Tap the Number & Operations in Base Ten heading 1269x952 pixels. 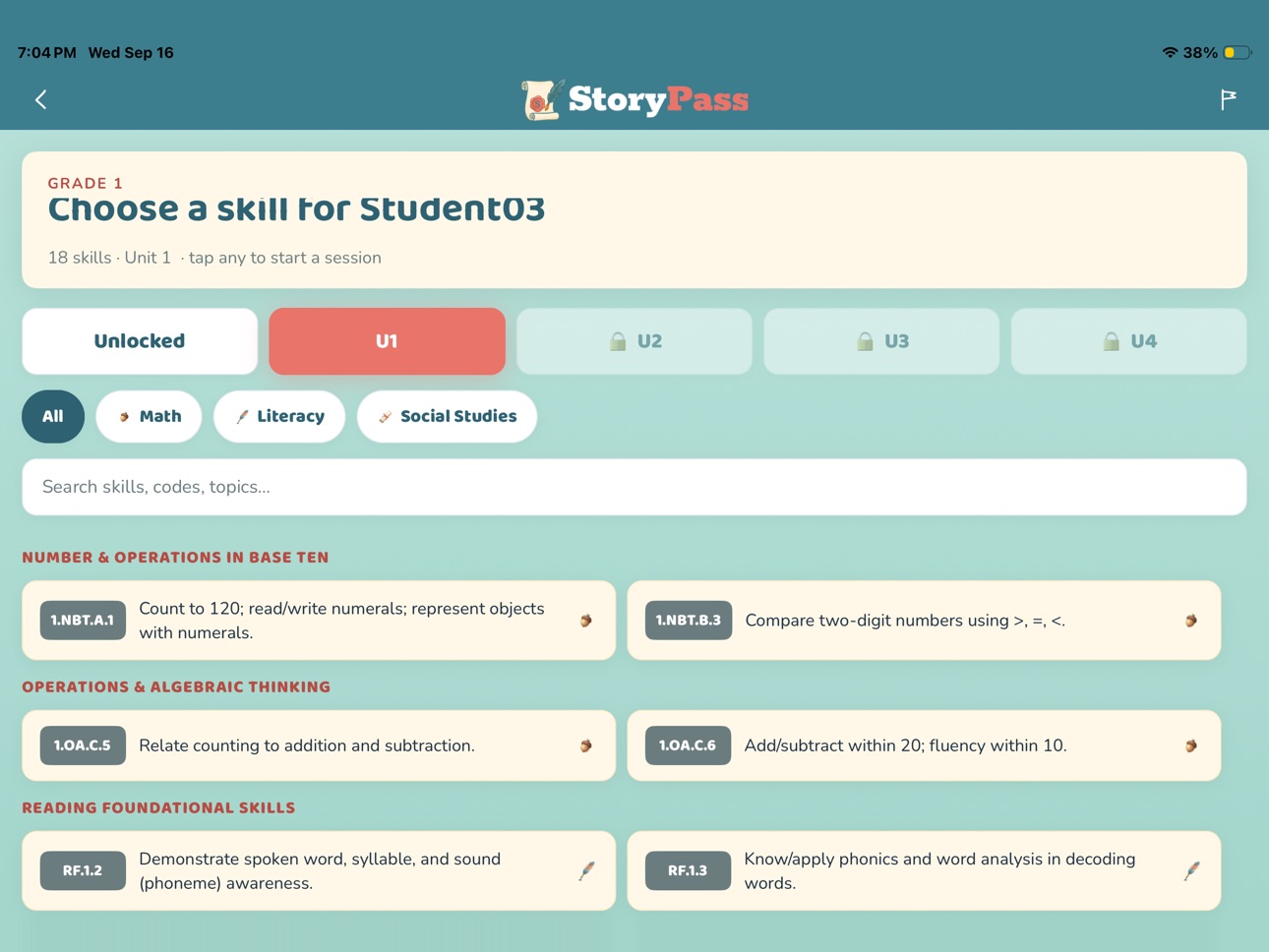[176, 558]
